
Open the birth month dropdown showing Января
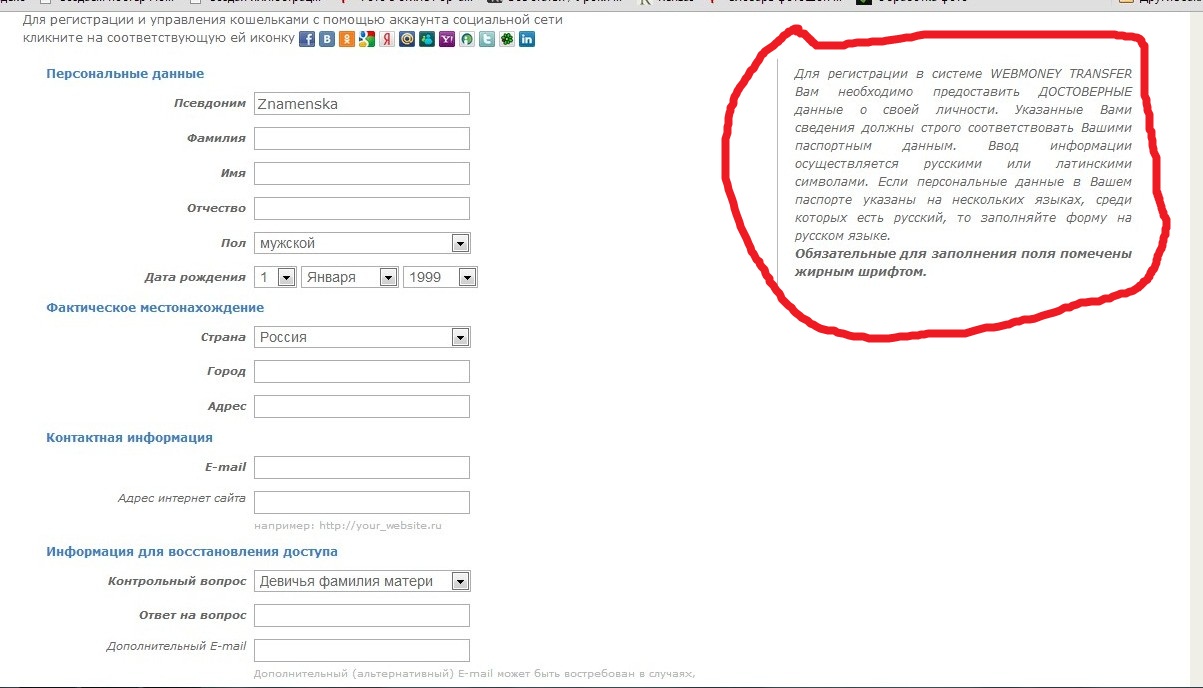pos(350,277)
